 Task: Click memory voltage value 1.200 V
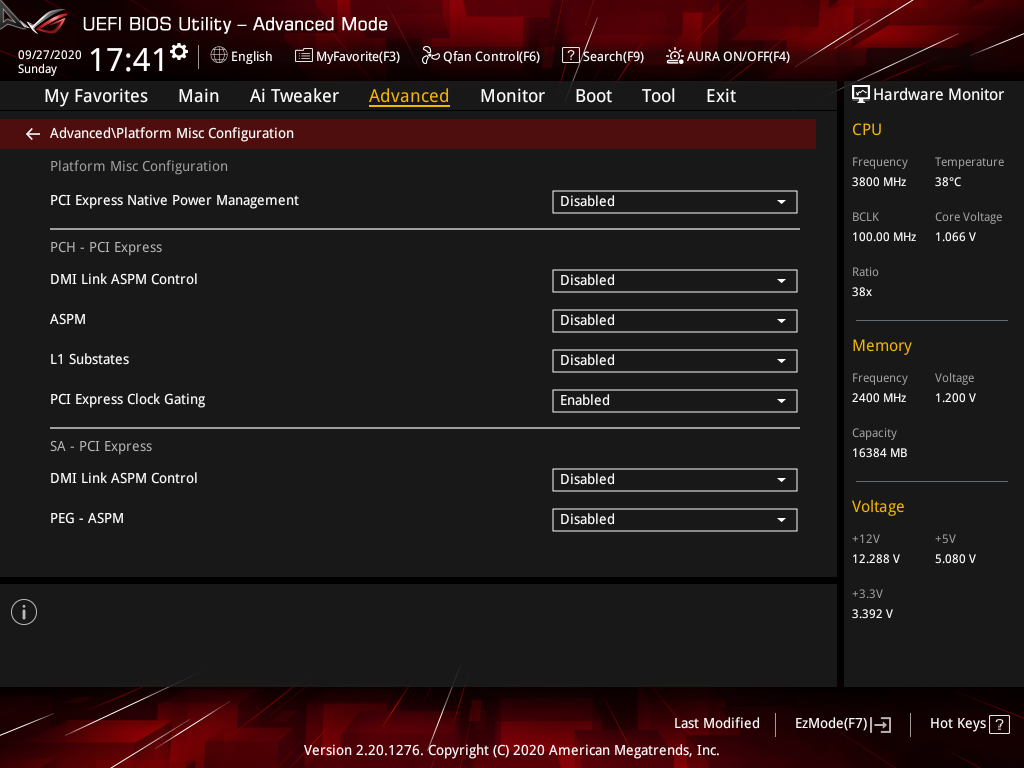[955, 398]
